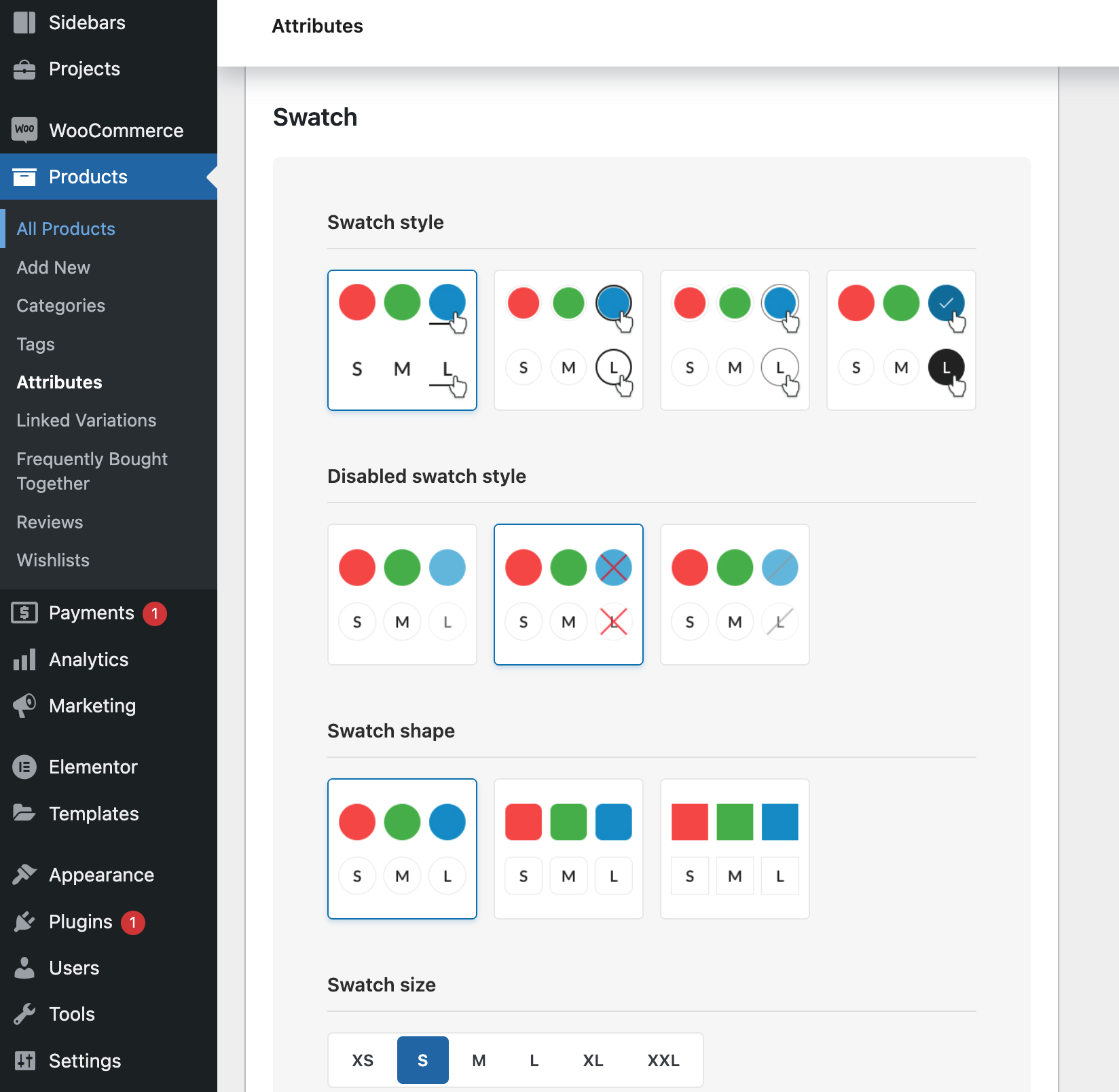Viewport: 1119px width, 1092px height.
Task: Click the Projects briefcase icon
Action: 24,69
